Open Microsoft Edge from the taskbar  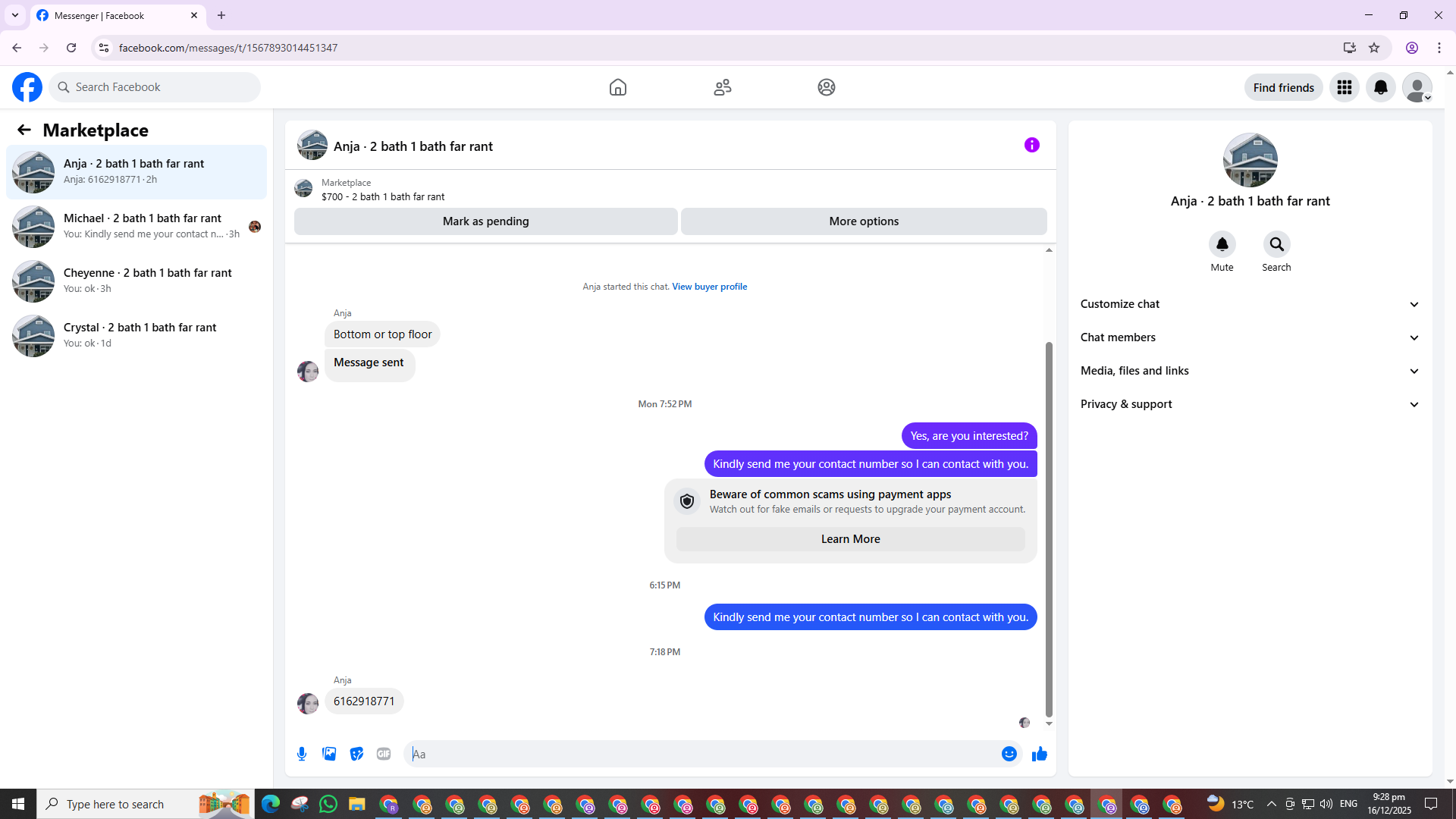click(x=270, y=804)
